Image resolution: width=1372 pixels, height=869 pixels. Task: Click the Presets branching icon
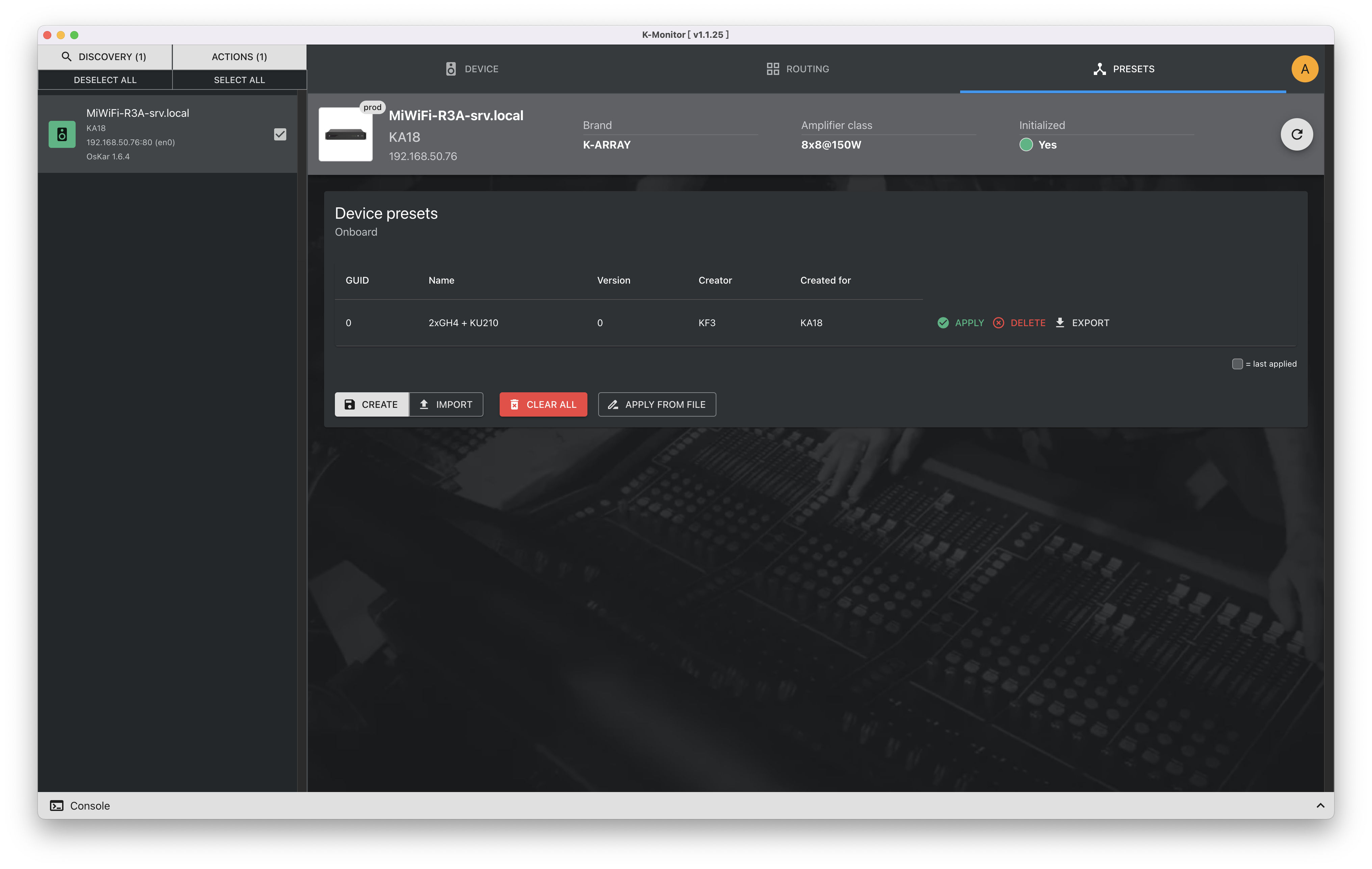coord(1100,69)
